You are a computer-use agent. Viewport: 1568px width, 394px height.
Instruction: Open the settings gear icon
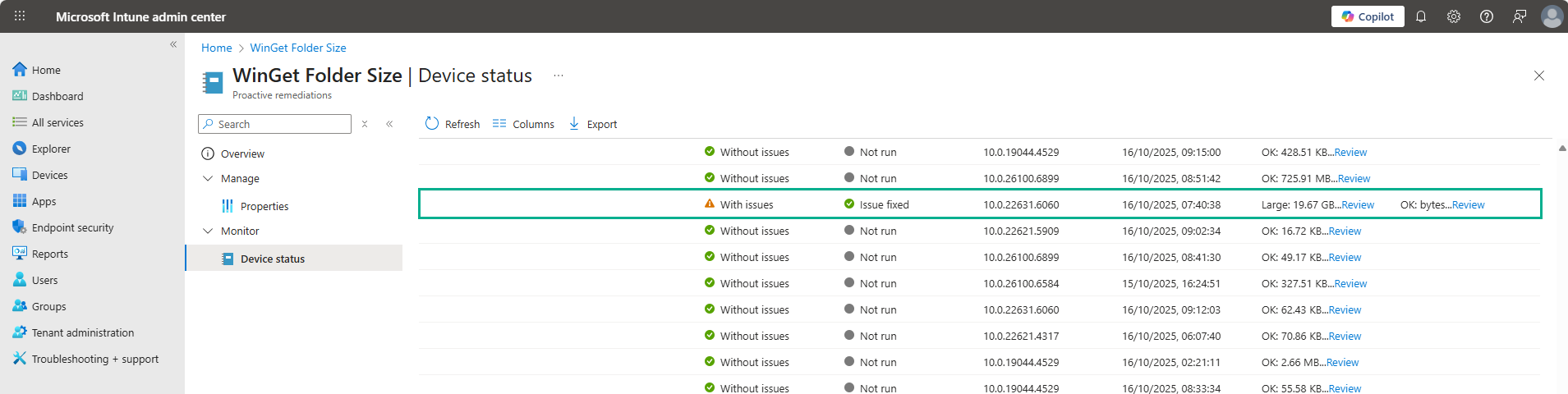point(1454,16)
